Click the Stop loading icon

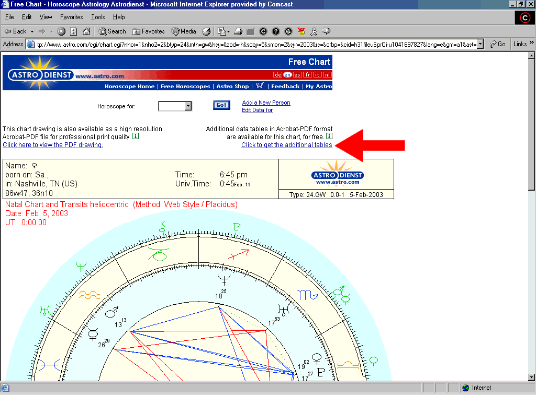click(61, 31)
